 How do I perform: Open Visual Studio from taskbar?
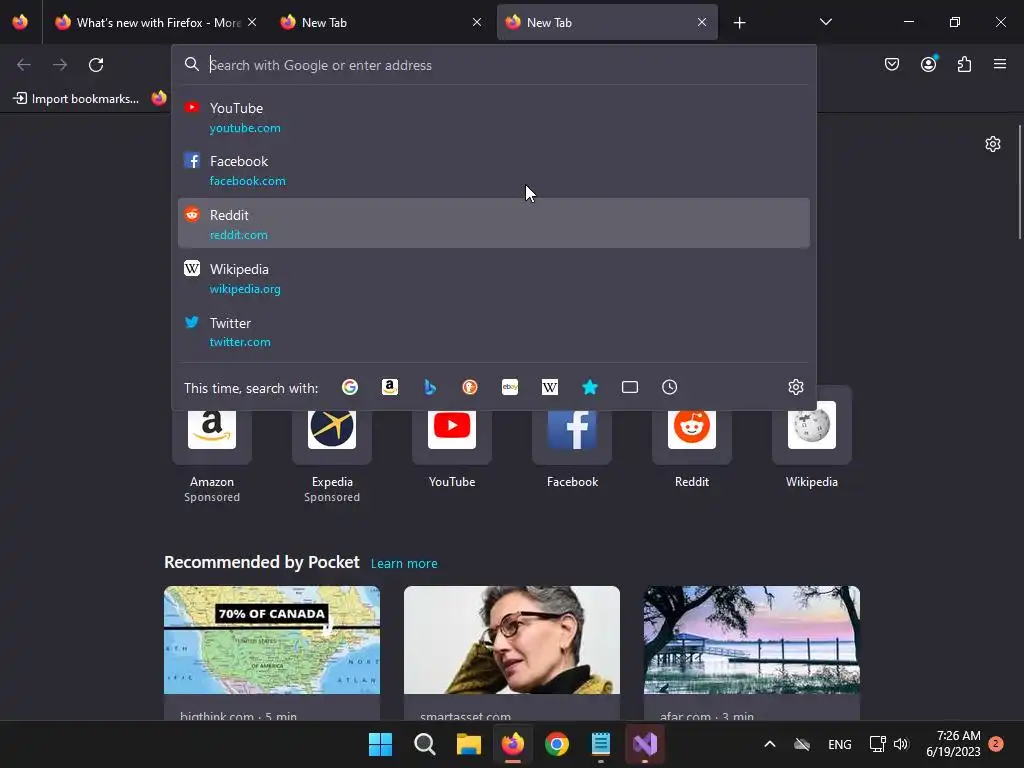[x=645, y=744]
